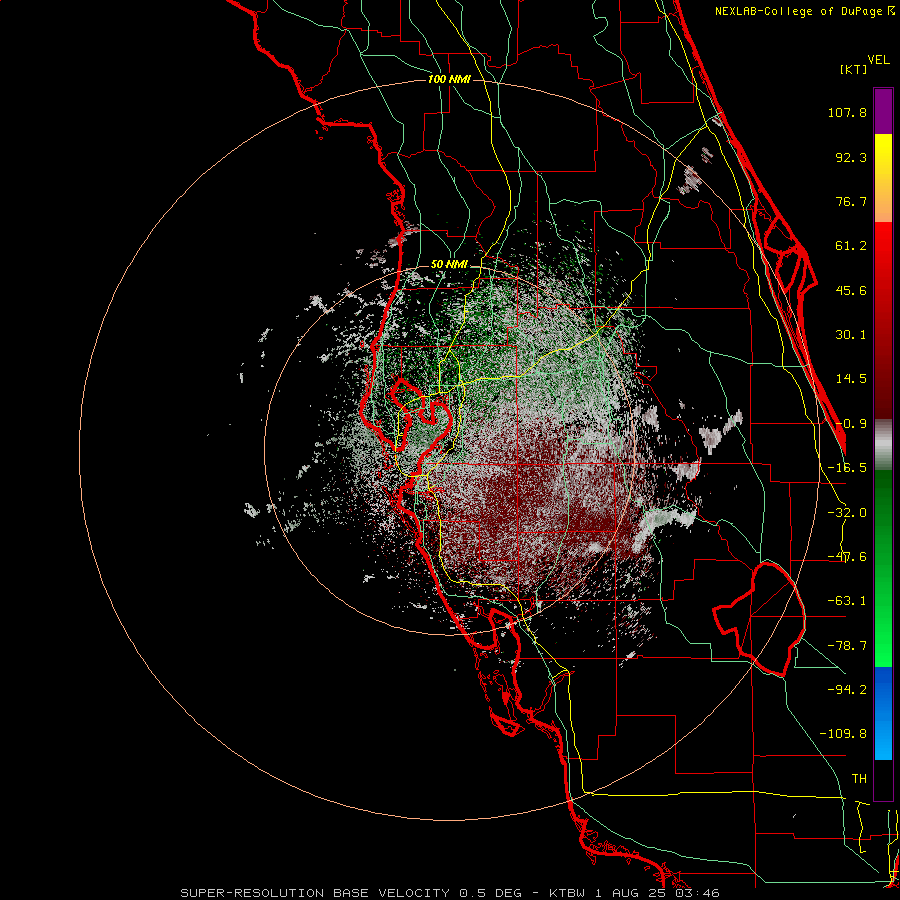Image resolution: width=900 pixels, height=900 pixels.
Task: Pick the purple segment of the velocity color bar
Action: tap(883, 111)
